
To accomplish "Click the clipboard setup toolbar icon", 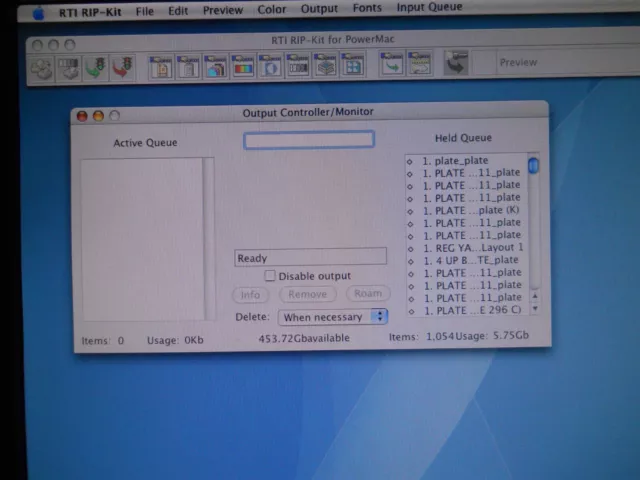I will point(188,66).
